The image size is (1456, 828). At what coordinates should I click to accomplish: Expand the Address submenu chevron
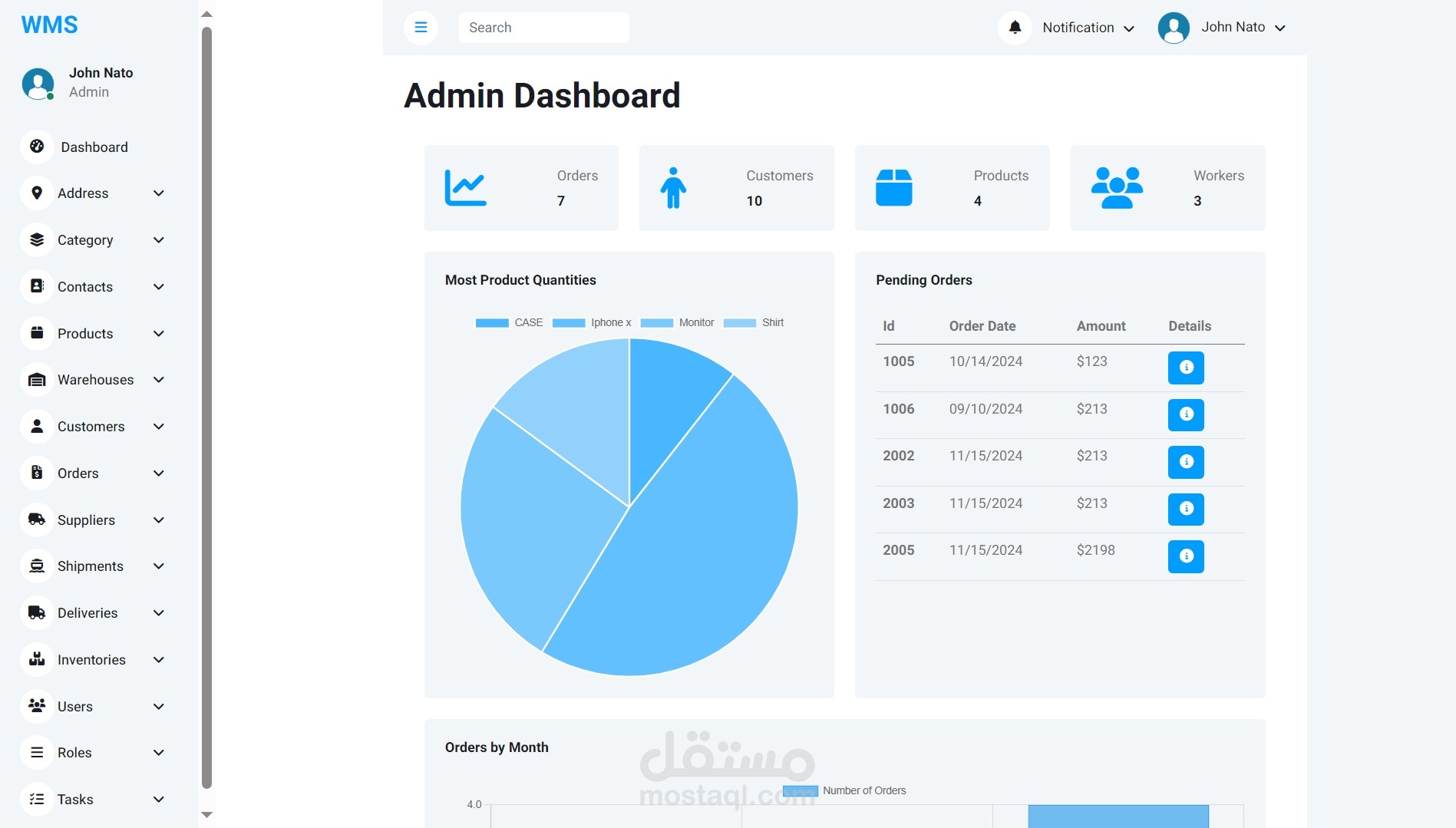tap(159, 193)
